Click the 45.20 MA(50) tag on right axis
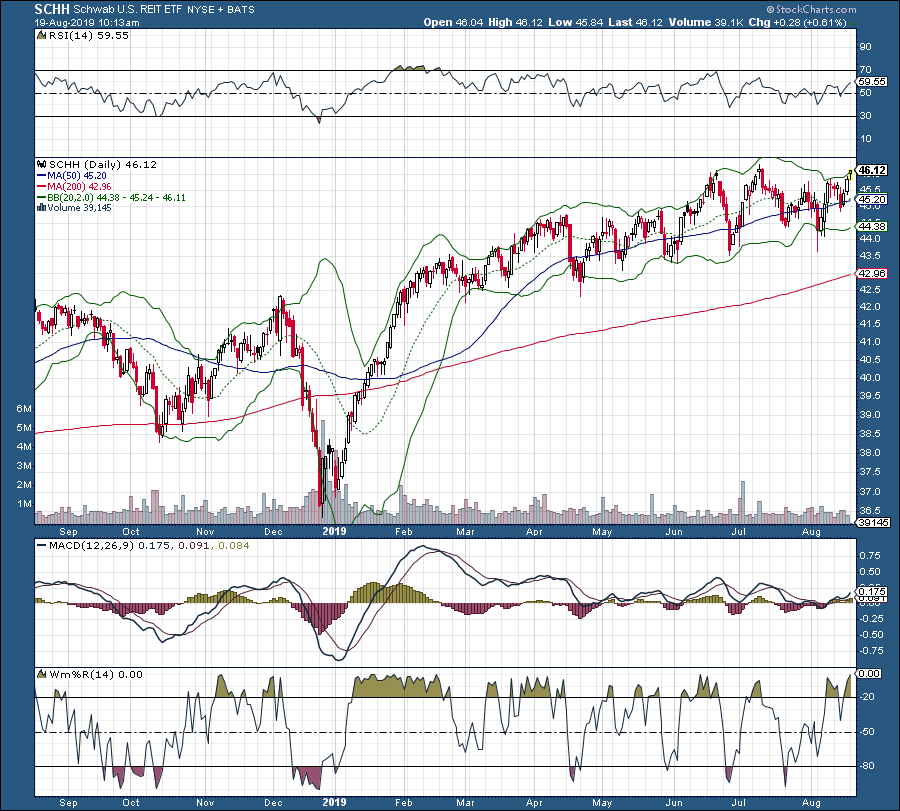Screen dimensions: 900x811 (x=872, y=200)
